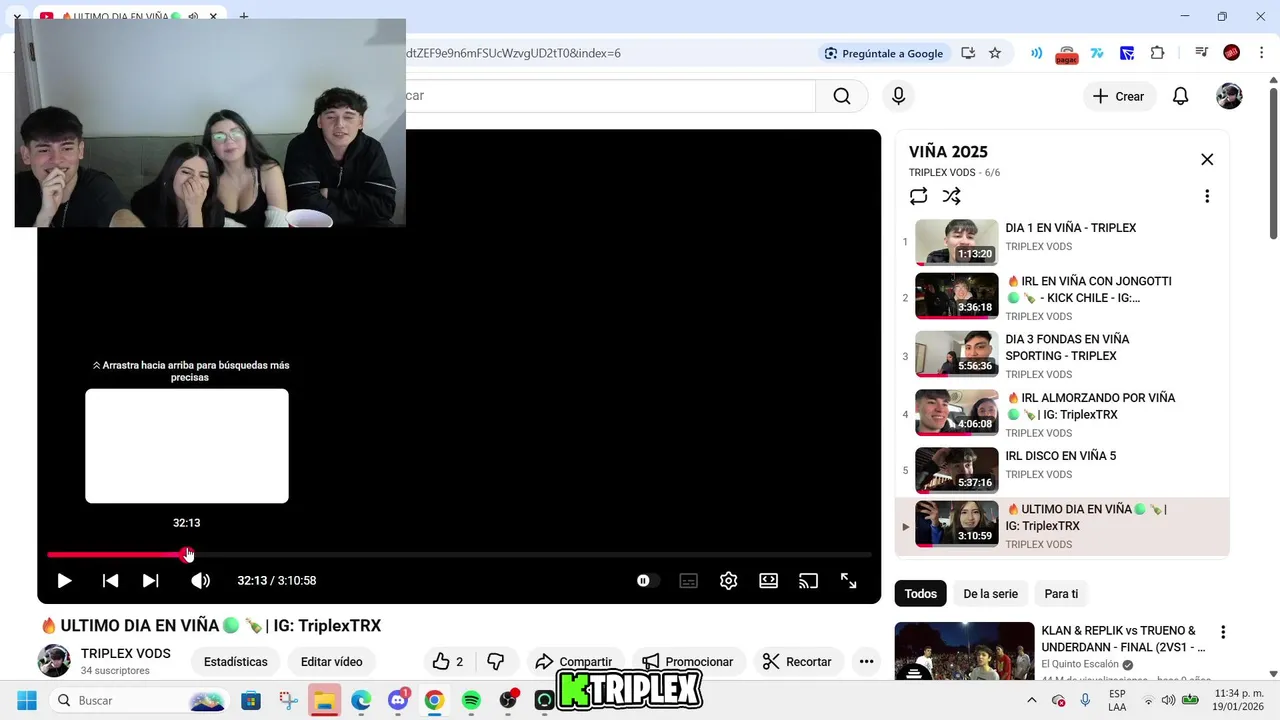This screenshot has width=1280, height=720.
Task: Close the VIÑA 2025 playlist panel
Action: pos(1207,159)
